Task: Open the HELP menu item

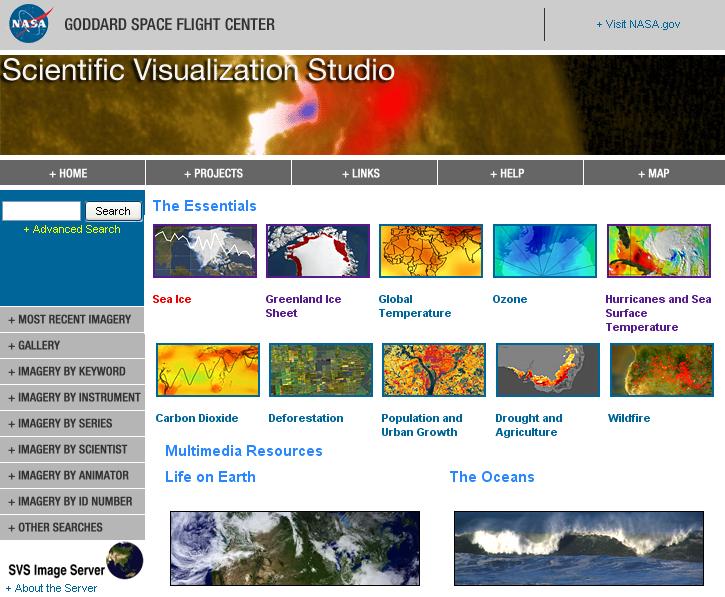Action: point(510,173)
